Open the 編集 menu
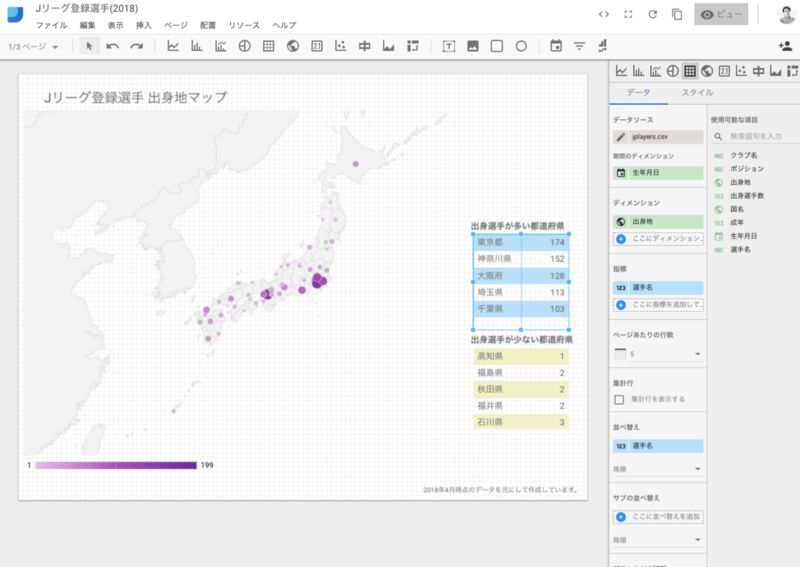Viewport: 800px width, 567px height. (87, 25)
